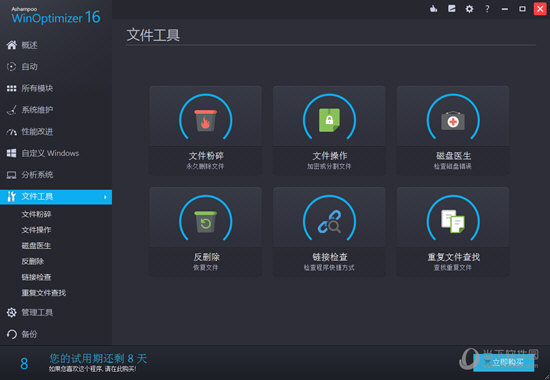
Task: Select 文件粉碎 submenu entry in sidebar
Action: coord(36,214)
